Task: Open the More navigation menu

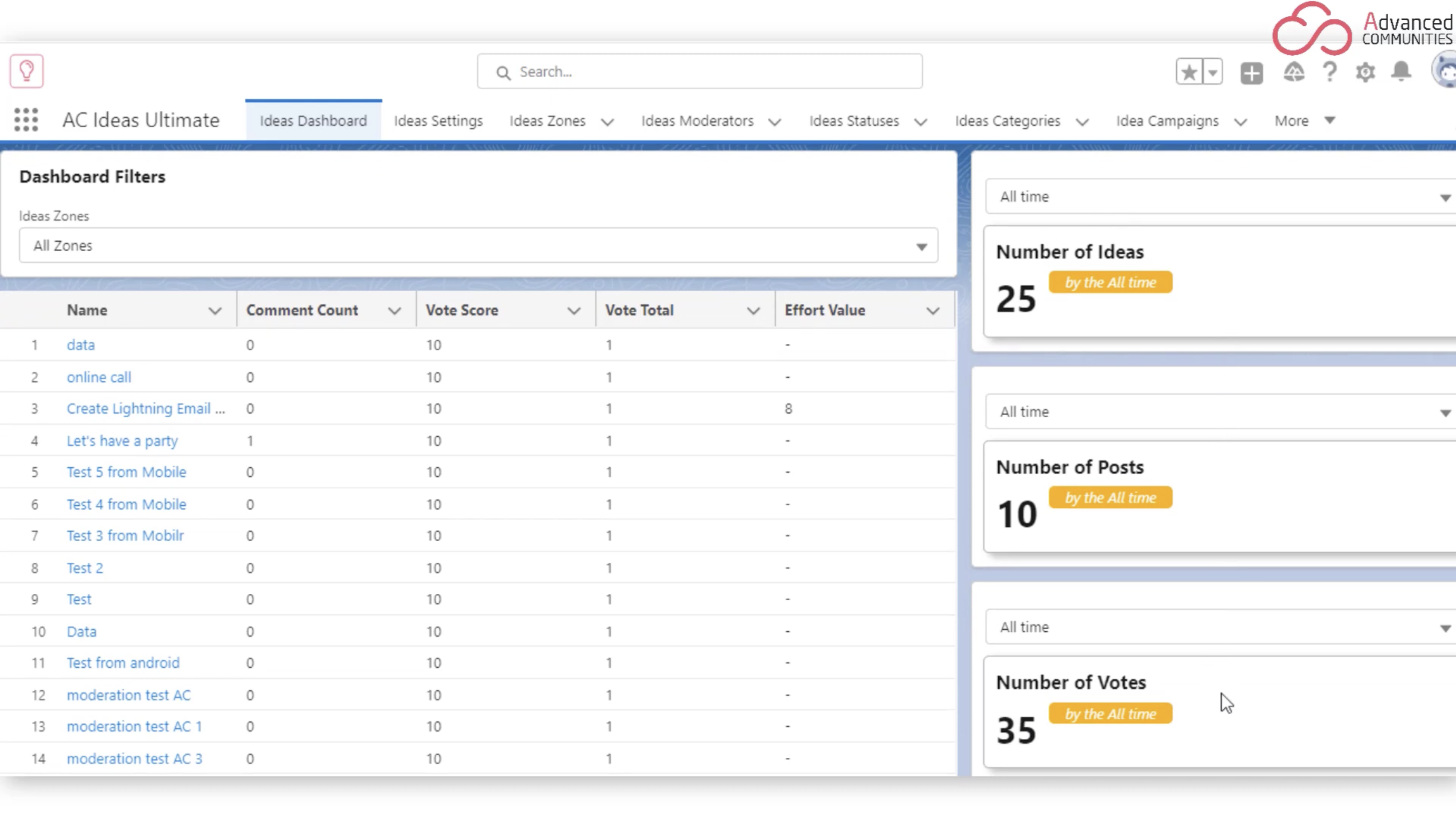Action: (x=1305, y=120)
